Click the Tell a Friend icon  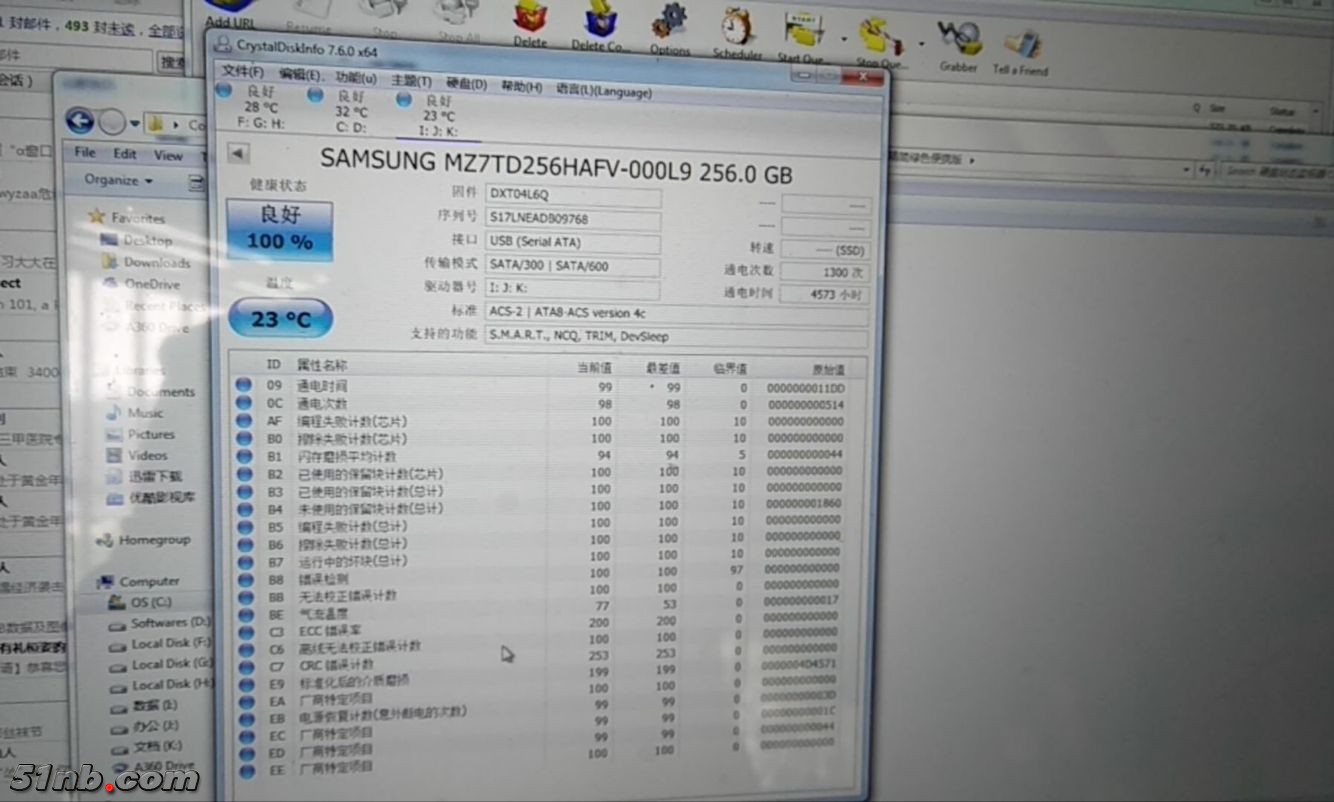pyautogui.click(x=1021, y=47)
